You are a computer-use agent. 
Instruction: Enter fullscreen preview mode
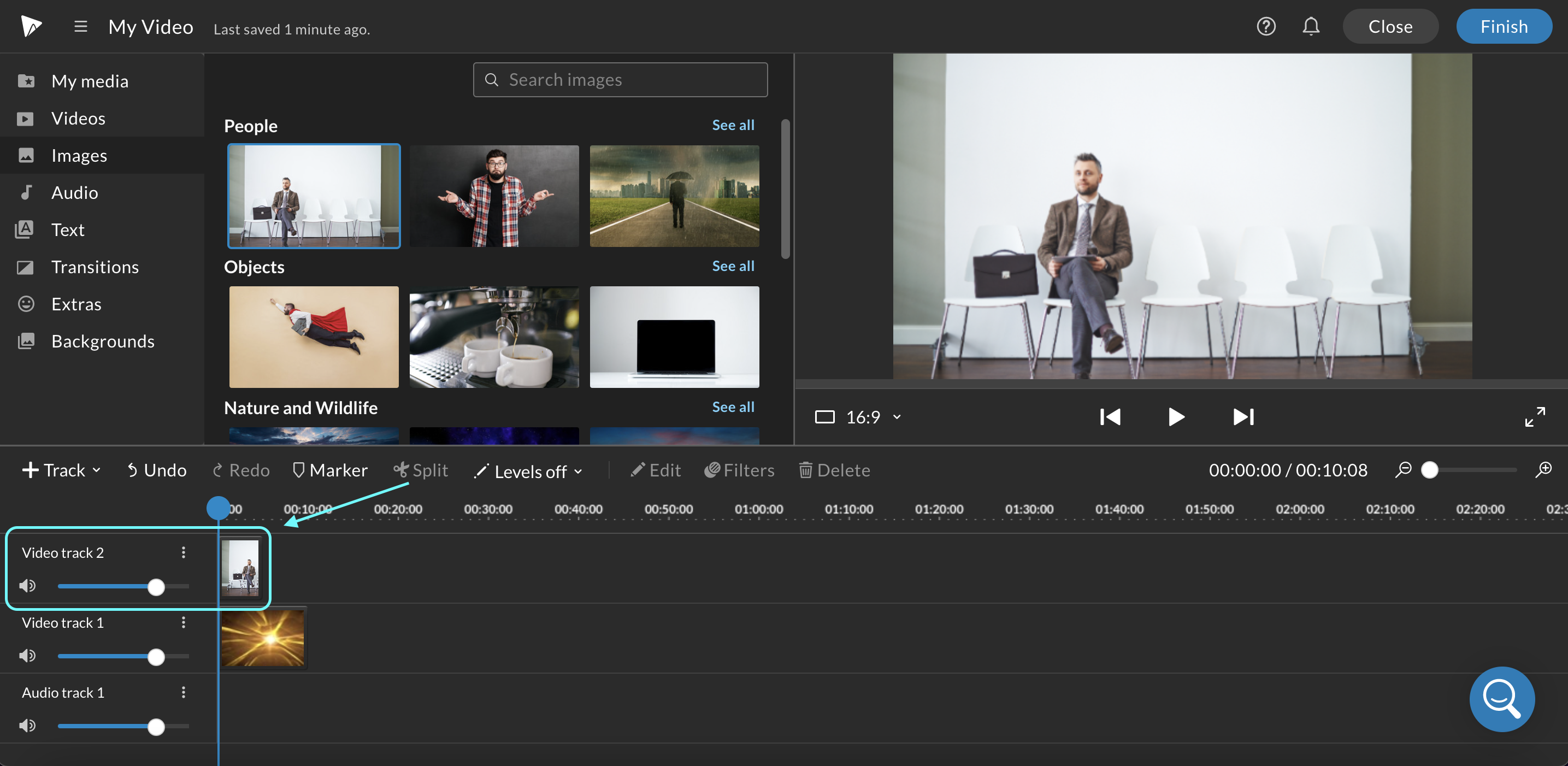(x=1535, y=417)
